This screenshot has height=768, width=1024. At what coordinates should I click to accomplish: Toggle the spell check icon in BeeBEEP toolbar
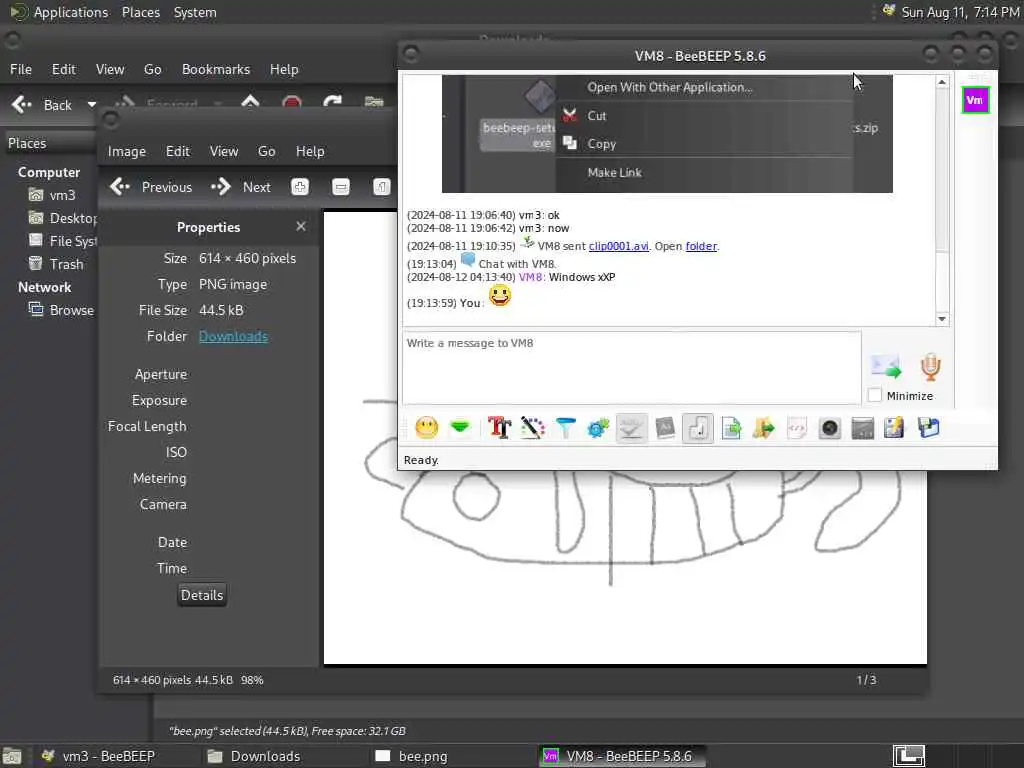pyautogui.click(x=632, y=428)
